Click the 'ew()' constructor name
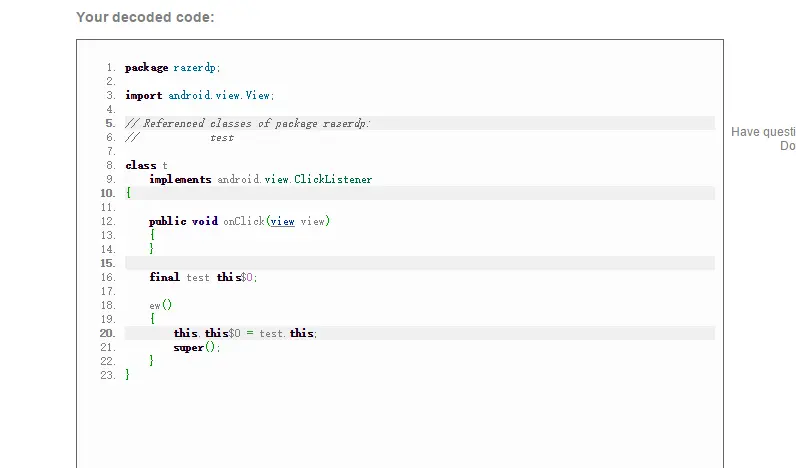This screenshot has height=468, width=796. (x=161, y=305)
